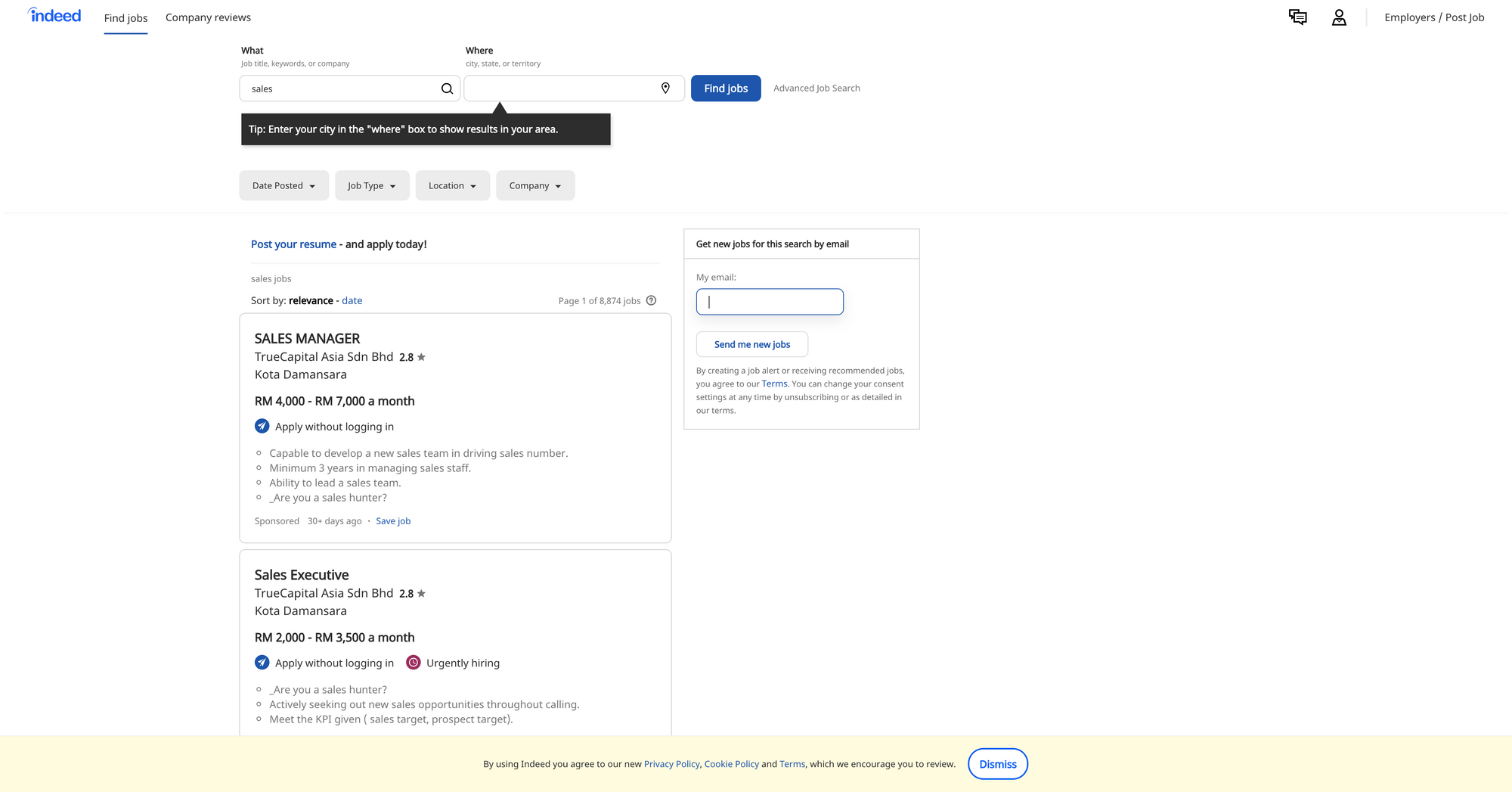Click the Page 1 of 8,874 jobs text
The width and height of the screenshot is (1512, 792).
[x=600, y=300]
